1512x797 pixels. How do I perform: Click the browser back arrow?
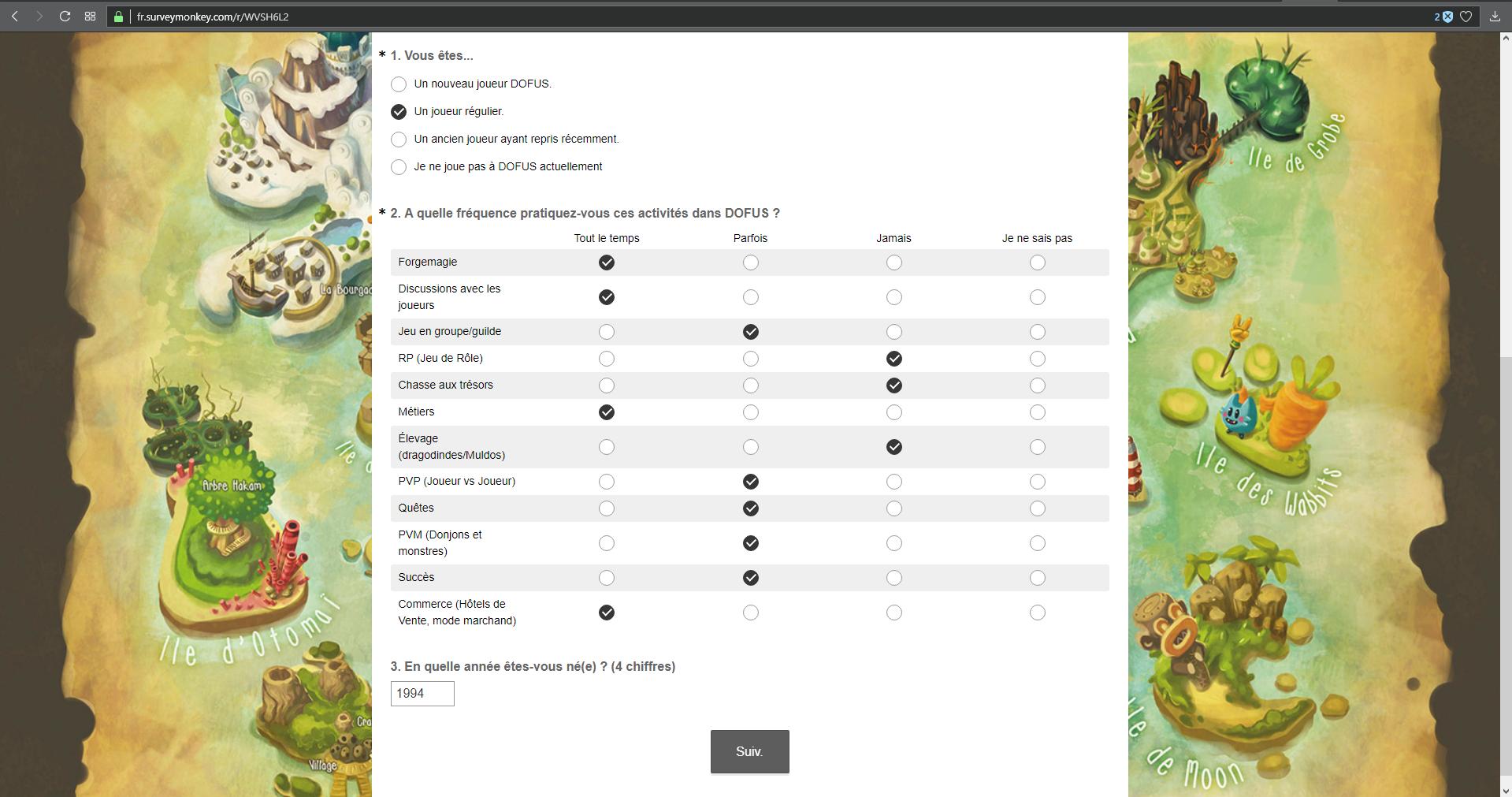[x=14, y=17]
